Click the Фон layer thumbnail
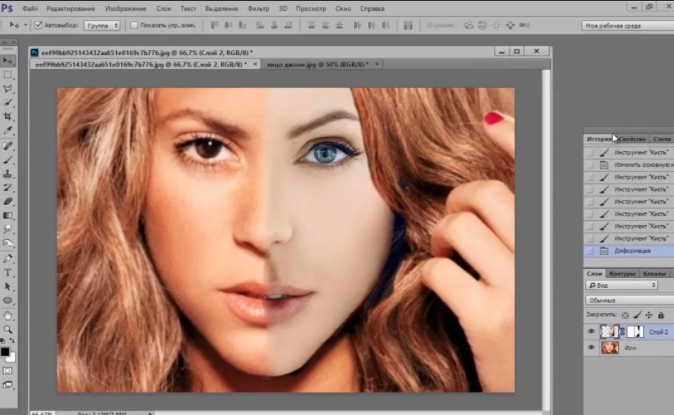 click(x=610, y=347)
